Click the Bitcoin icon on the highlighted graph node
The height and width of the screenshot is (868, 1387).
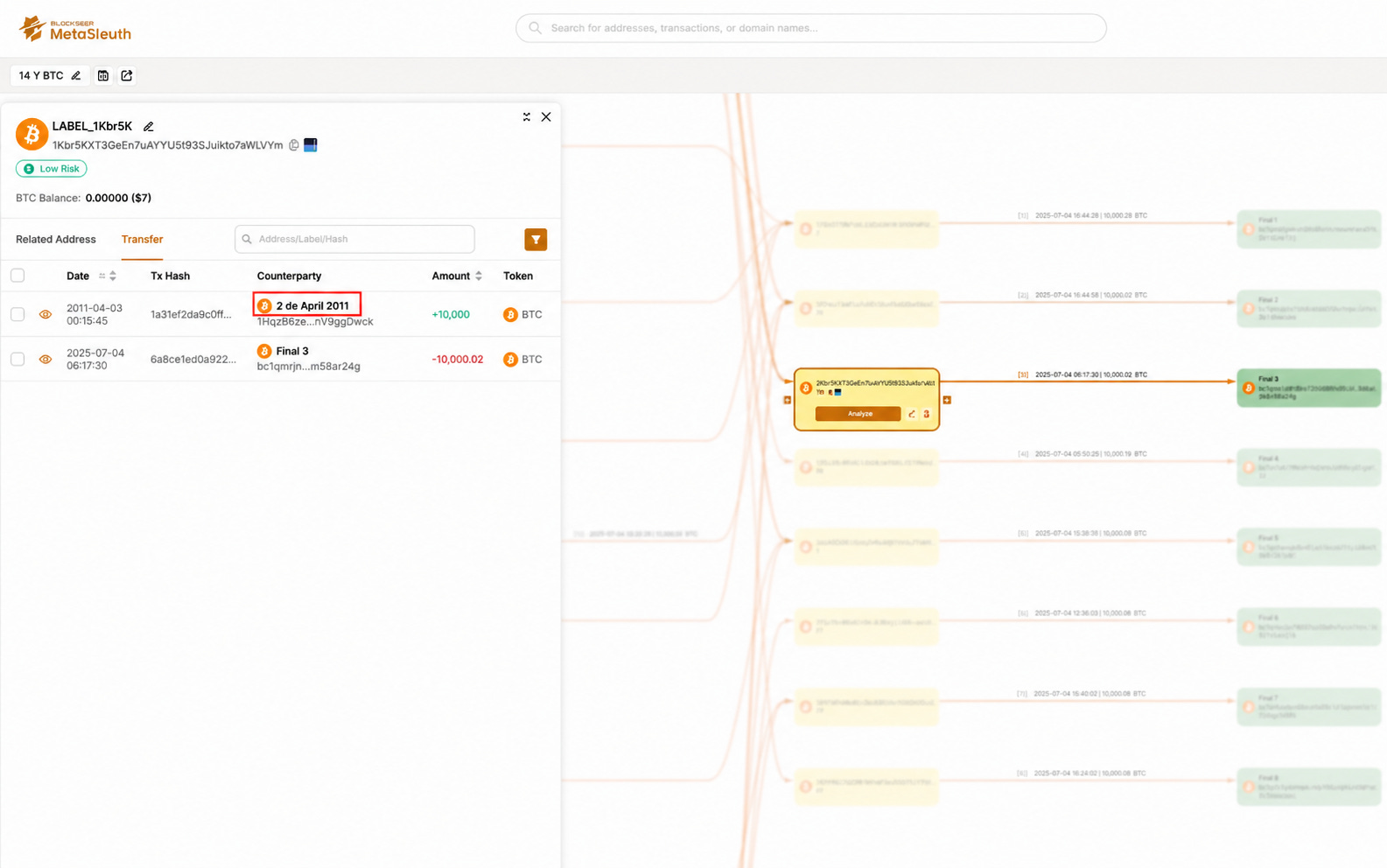806,388
